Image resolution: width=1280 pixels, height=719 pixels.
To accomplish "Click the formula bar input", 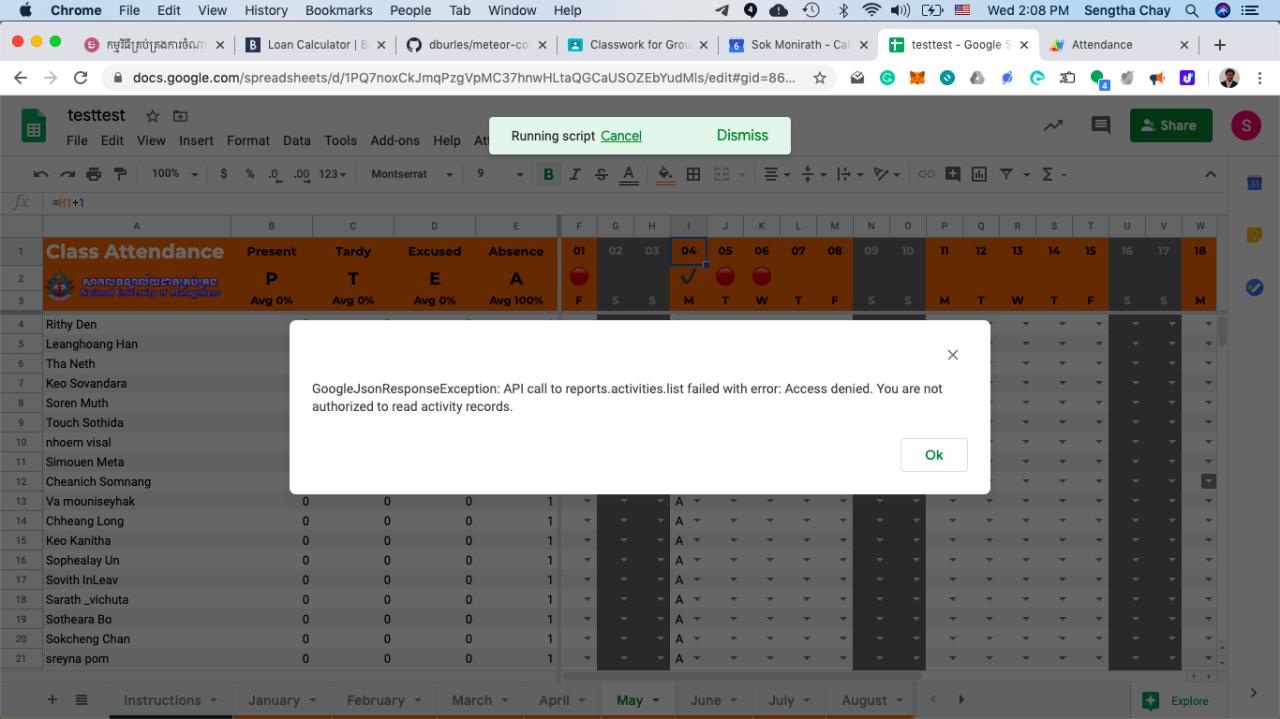I will (640, 202).
